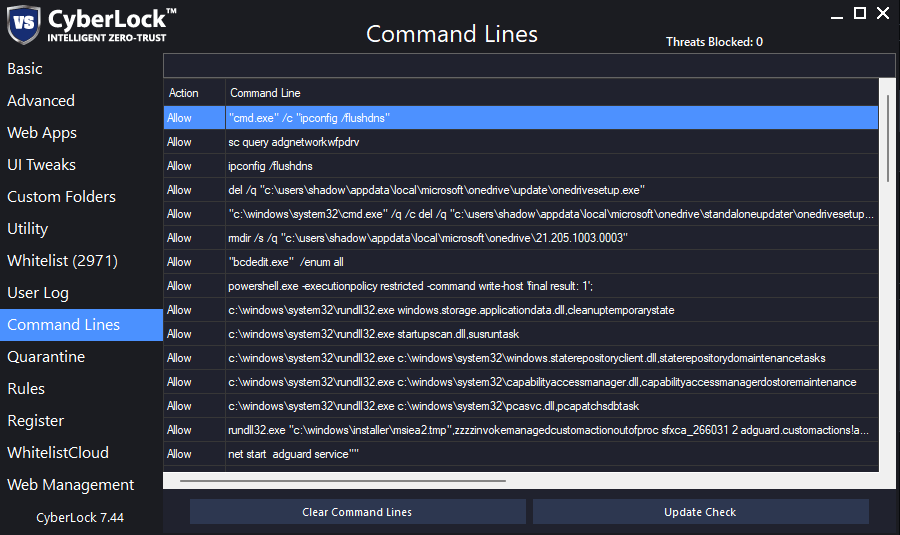The height and width of the screenshot is (535, 900).
Task: Click the Update Check button
Action: (x=700, y=512)
